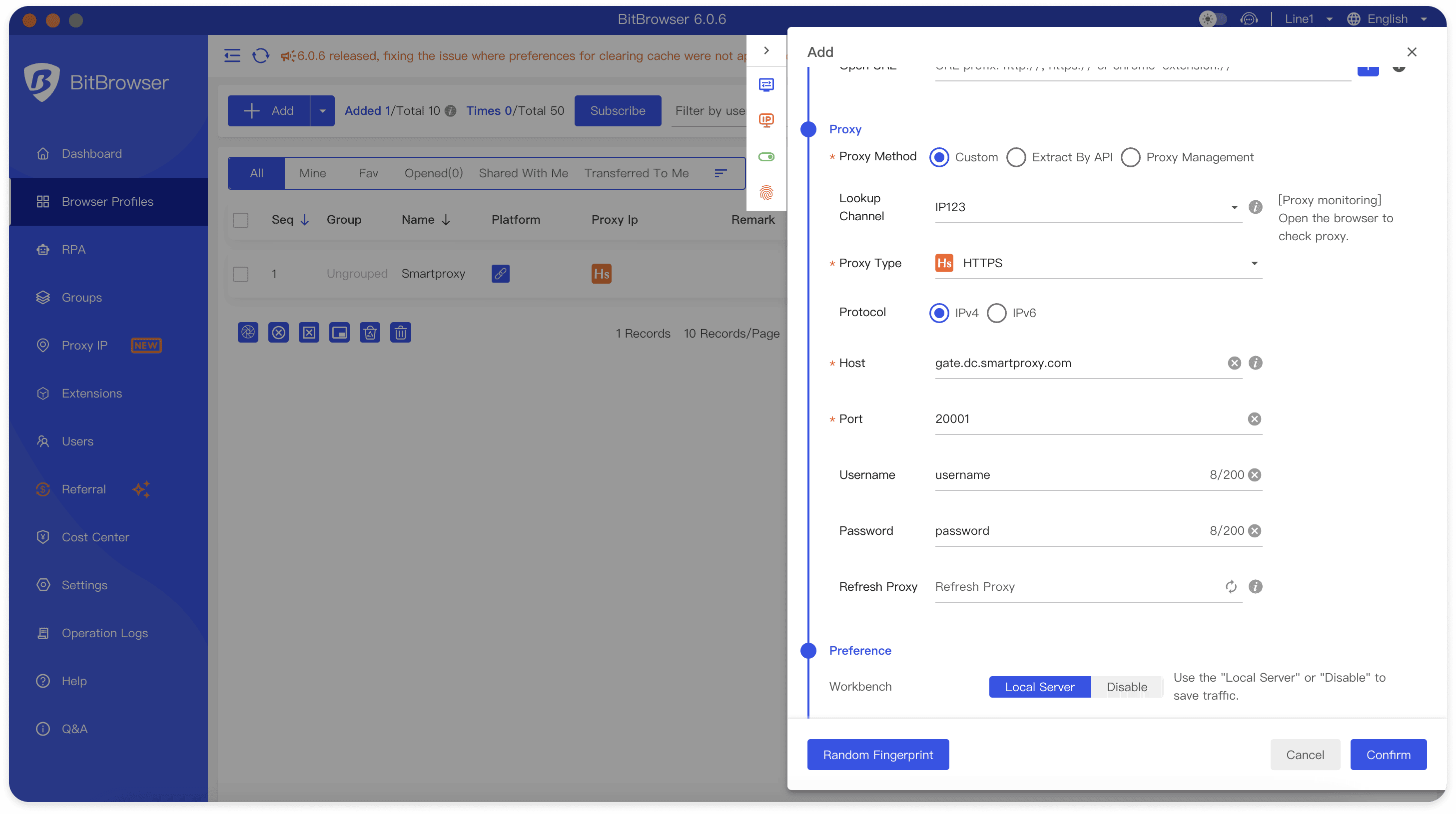This screenshot has height=814, width=1456.
Task: Click the refresh proxy icon
Action: click(1232, 586)
